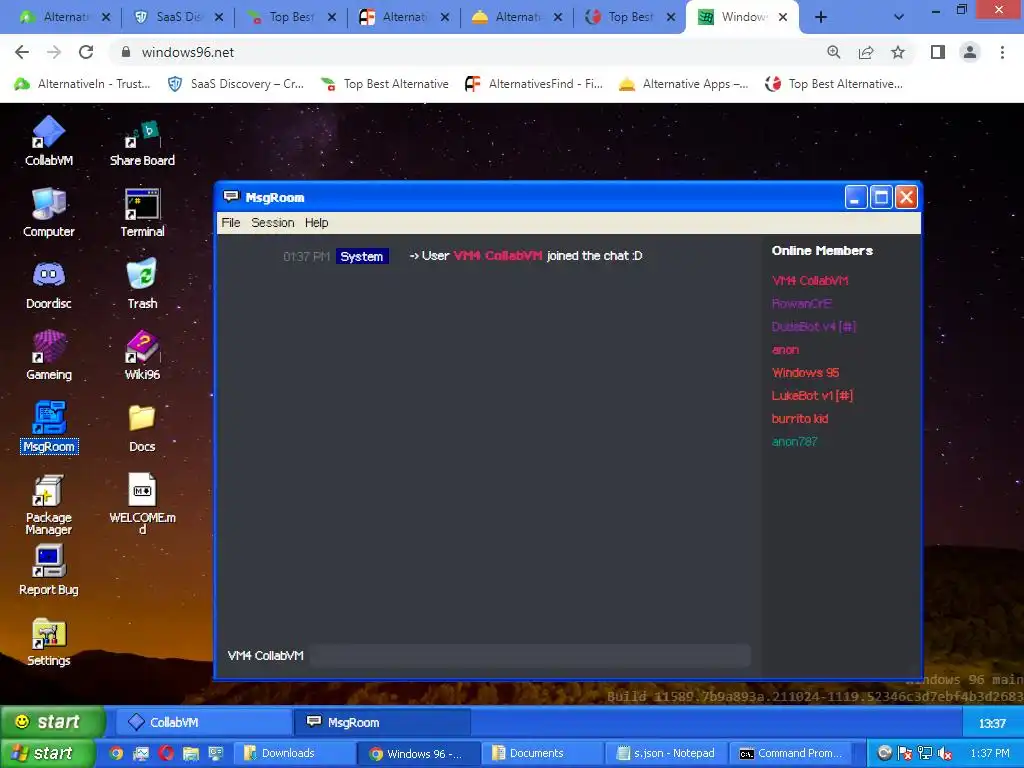Open the WELCOME.md file icon
The height and width of the screenshot is (768, 1024).
142,504
